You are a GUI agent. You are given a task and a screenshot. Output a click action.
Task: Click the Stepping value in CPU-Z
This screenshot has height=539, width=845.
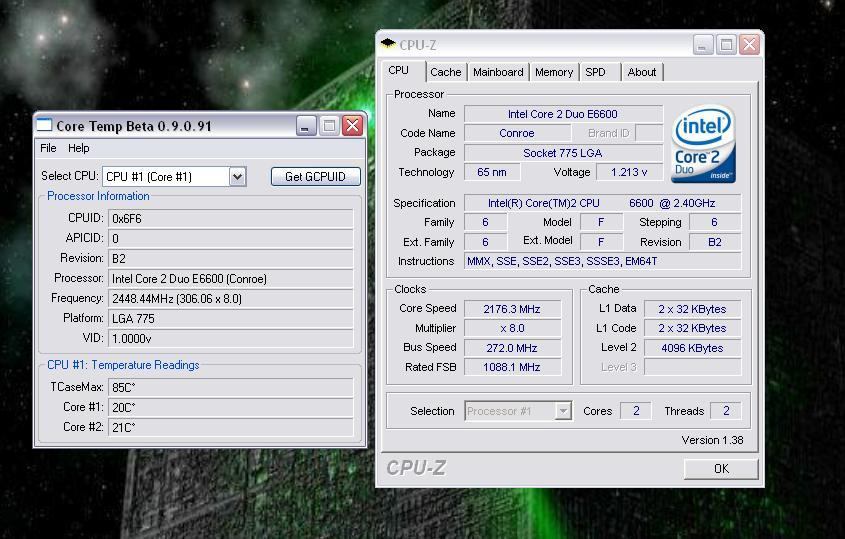(x=715, y=222)
